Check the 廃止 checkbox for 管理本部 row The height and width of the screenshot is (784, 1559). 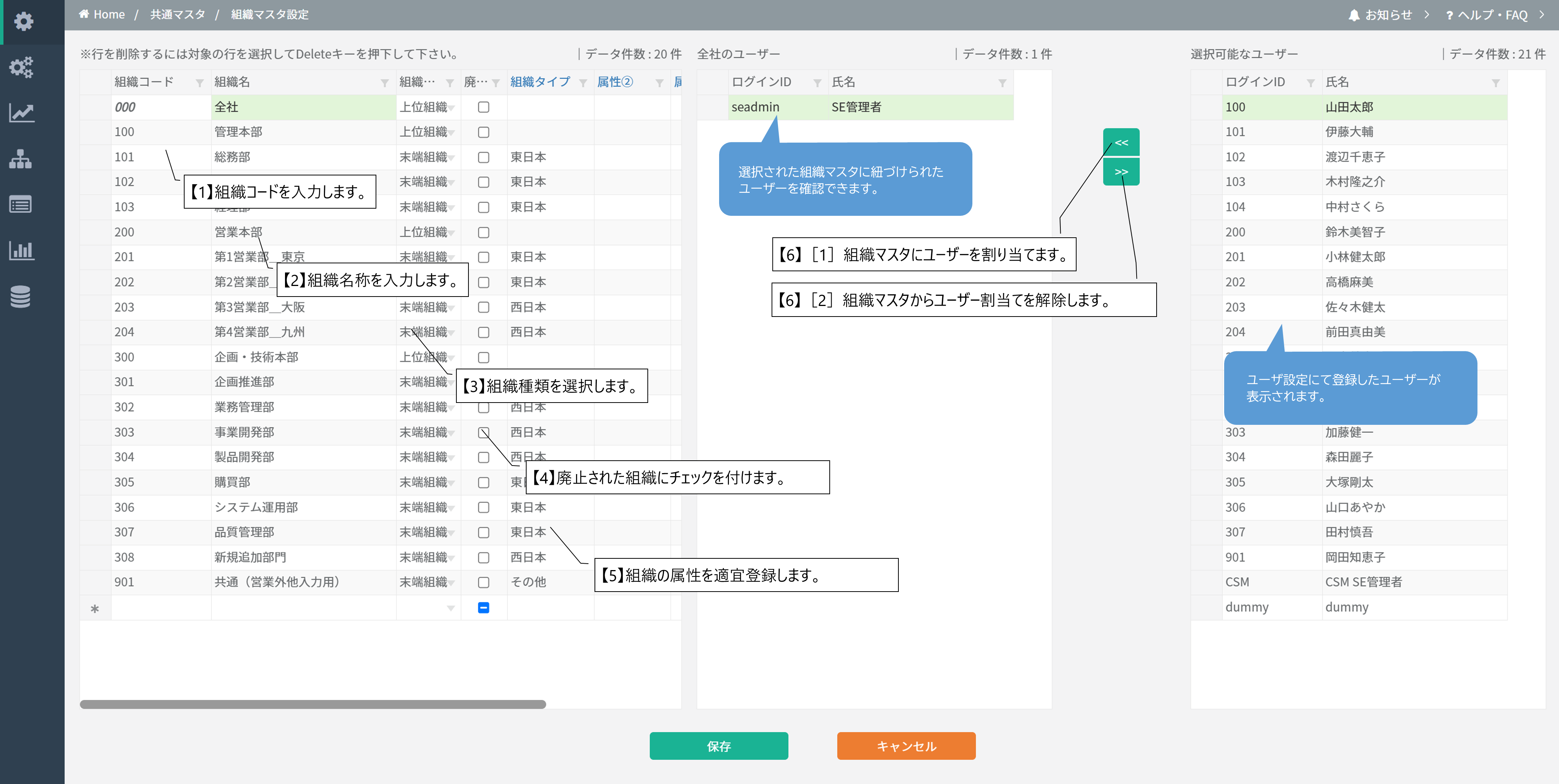pos(484,132)
